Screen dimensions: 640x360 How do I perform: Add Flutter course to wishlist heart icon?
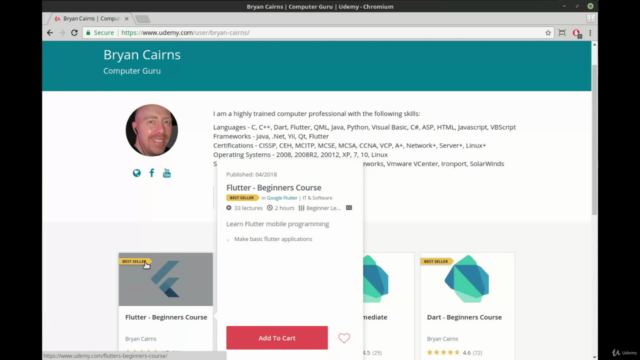pos(344,338)
